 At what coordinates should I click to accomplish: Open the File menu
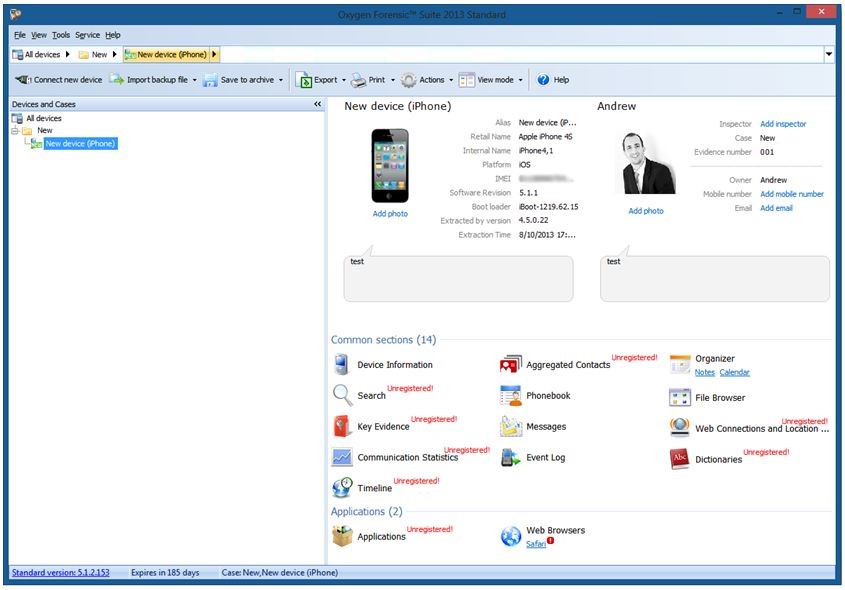coord(19,35)
